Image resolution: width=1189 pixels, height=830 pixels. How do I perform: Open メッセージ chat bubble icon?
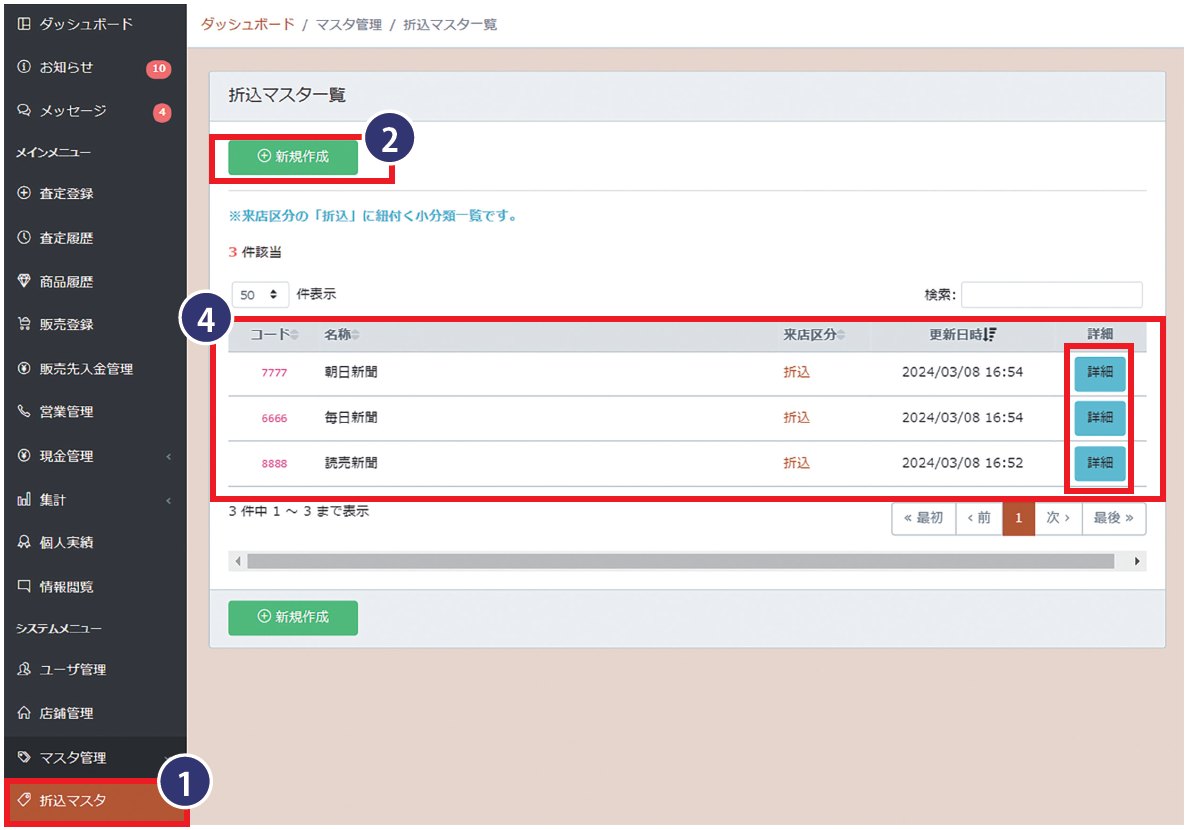pyautogui.click(x=24, y=111)
